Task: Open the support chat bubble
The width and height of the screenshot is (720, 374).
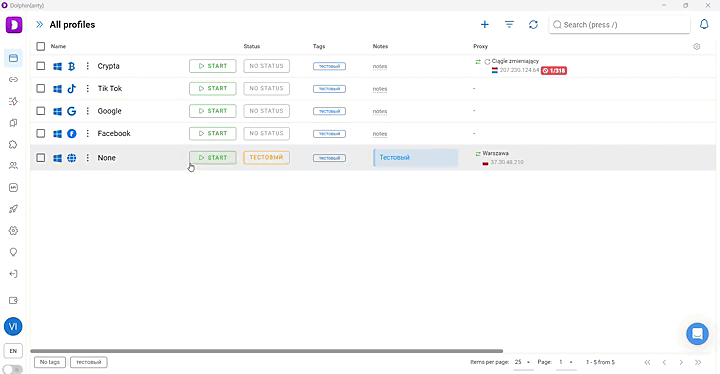Action: (x=697, y=334)
